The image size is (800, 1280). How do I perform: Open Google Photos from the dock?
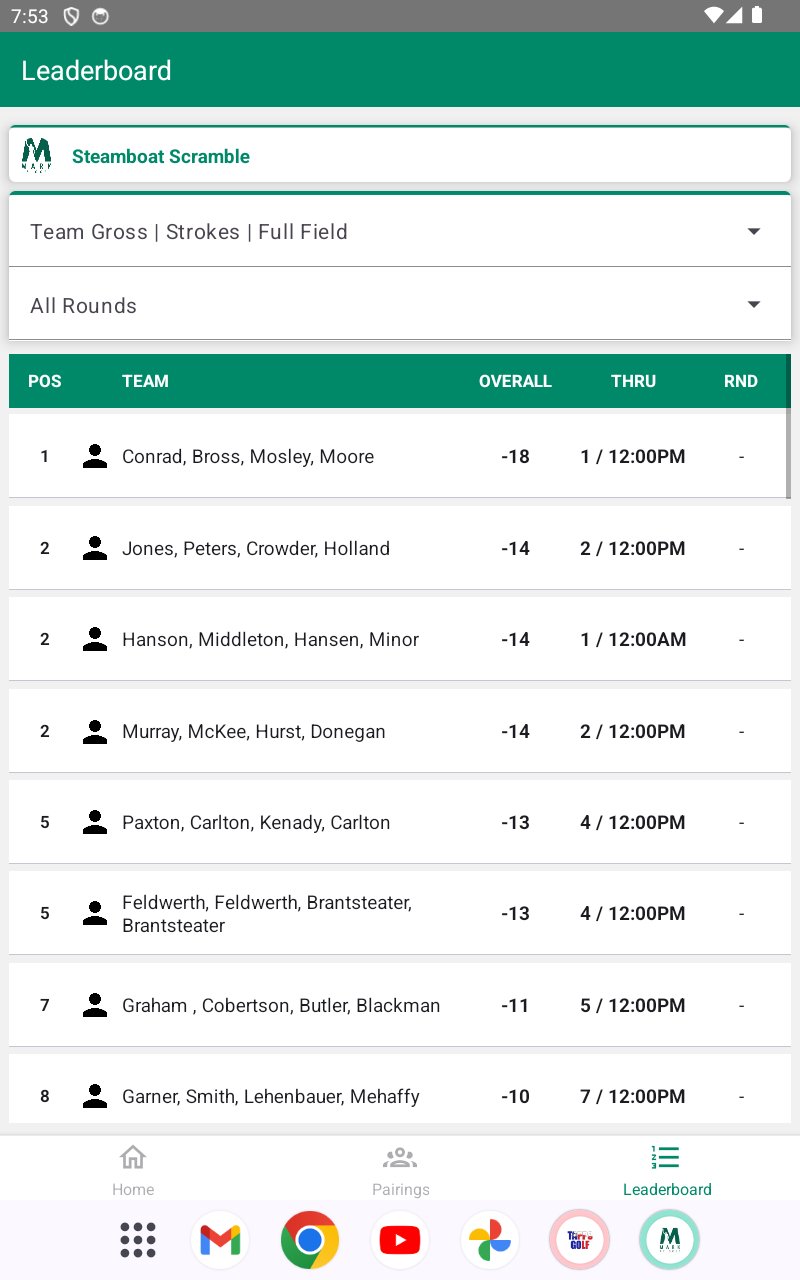pyautogui.click(x=490, y=1240)
